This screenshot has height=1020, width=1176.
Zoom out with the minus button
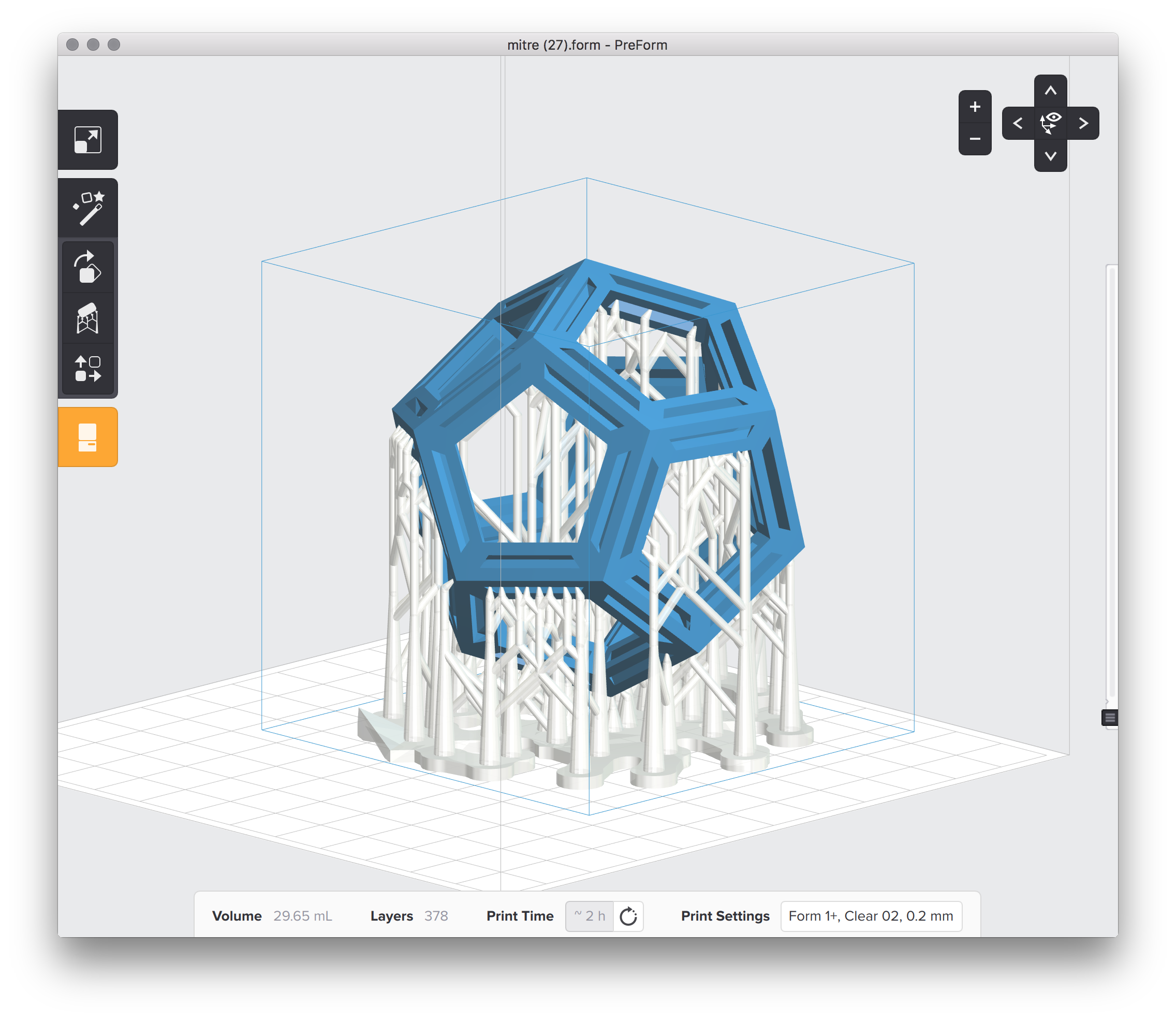click(975, 140)
